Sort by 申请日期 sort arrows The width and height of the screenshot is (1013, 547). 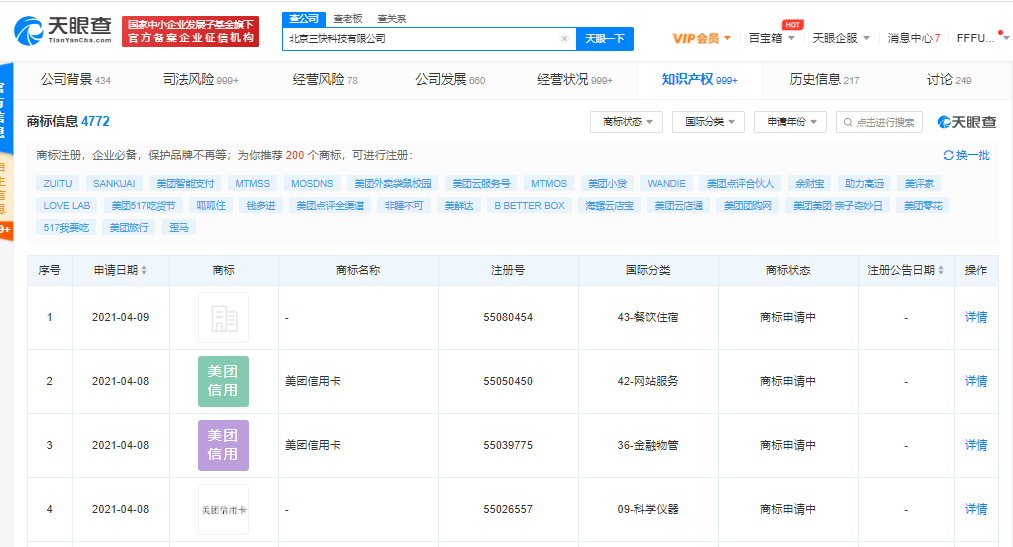coord(144,270)
